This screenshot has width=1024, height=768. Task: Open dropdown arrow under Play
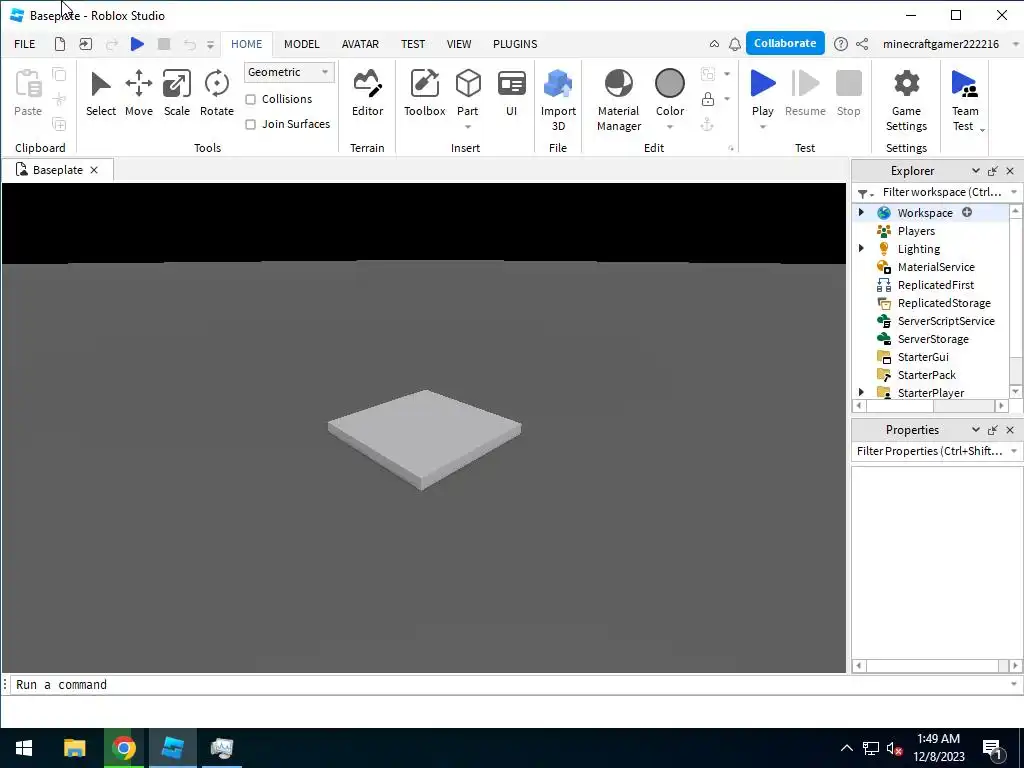coord(762,127)
